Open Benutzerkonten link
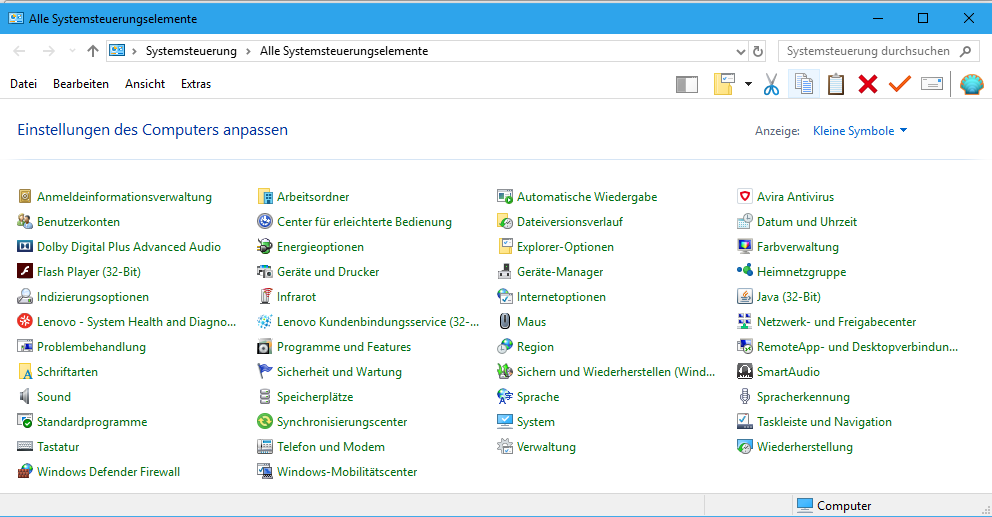 click(x=78, y=221)
